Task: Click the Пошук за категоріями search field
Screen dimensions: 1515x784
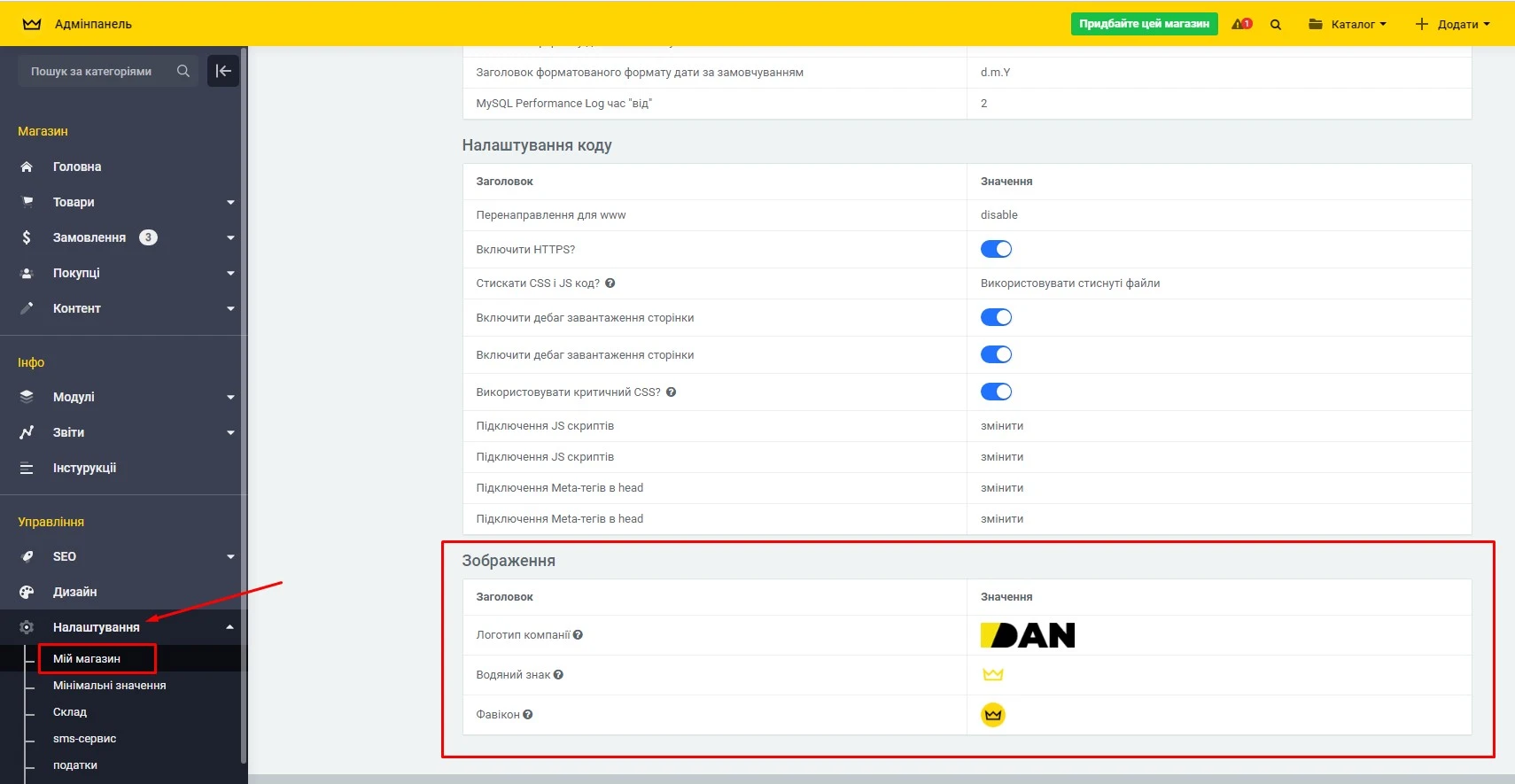Action: [97, 71]
